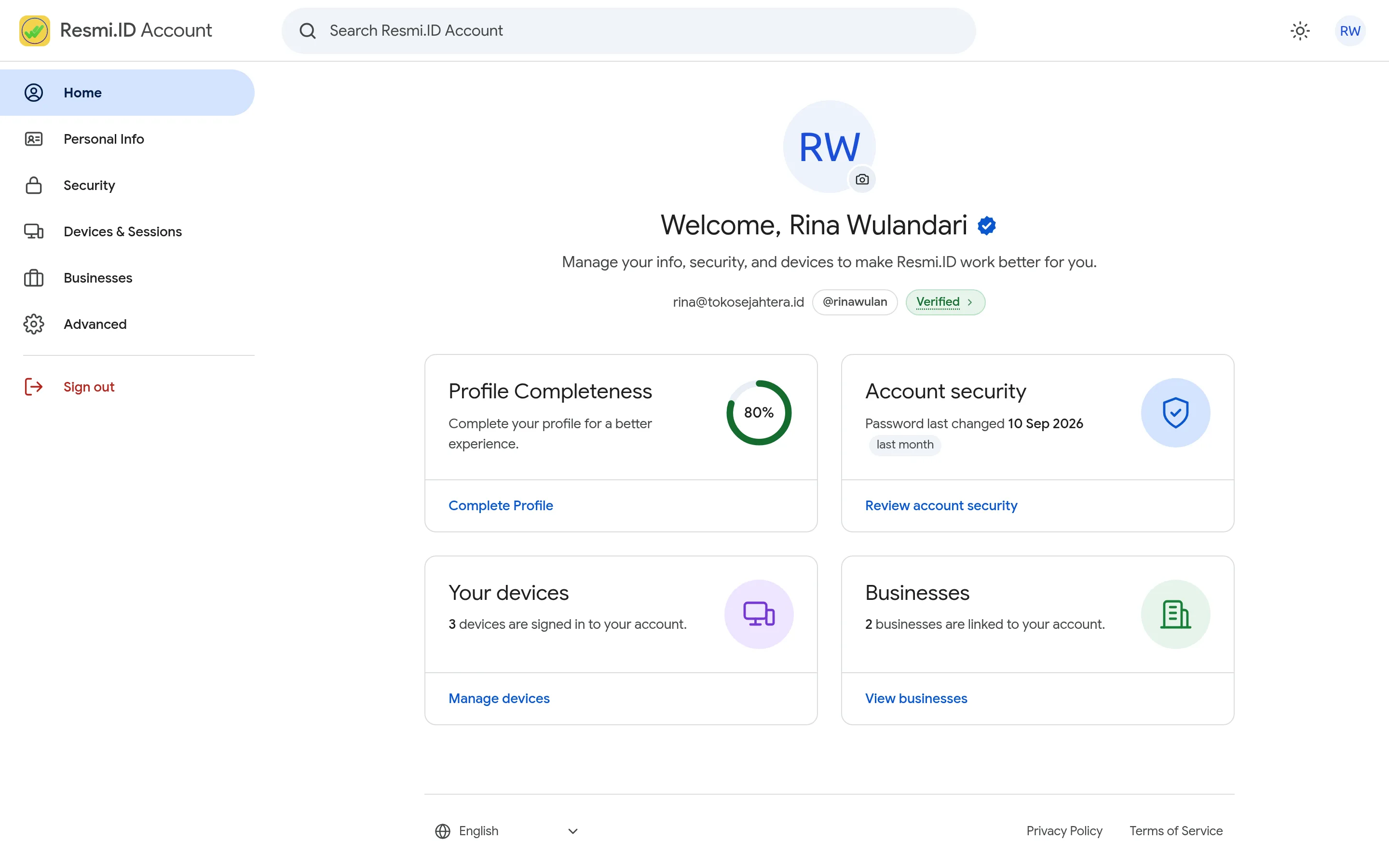Click the Resmi.ID logo icon
This screenshot has height=868, width=1389.
[x=34, y=30]
